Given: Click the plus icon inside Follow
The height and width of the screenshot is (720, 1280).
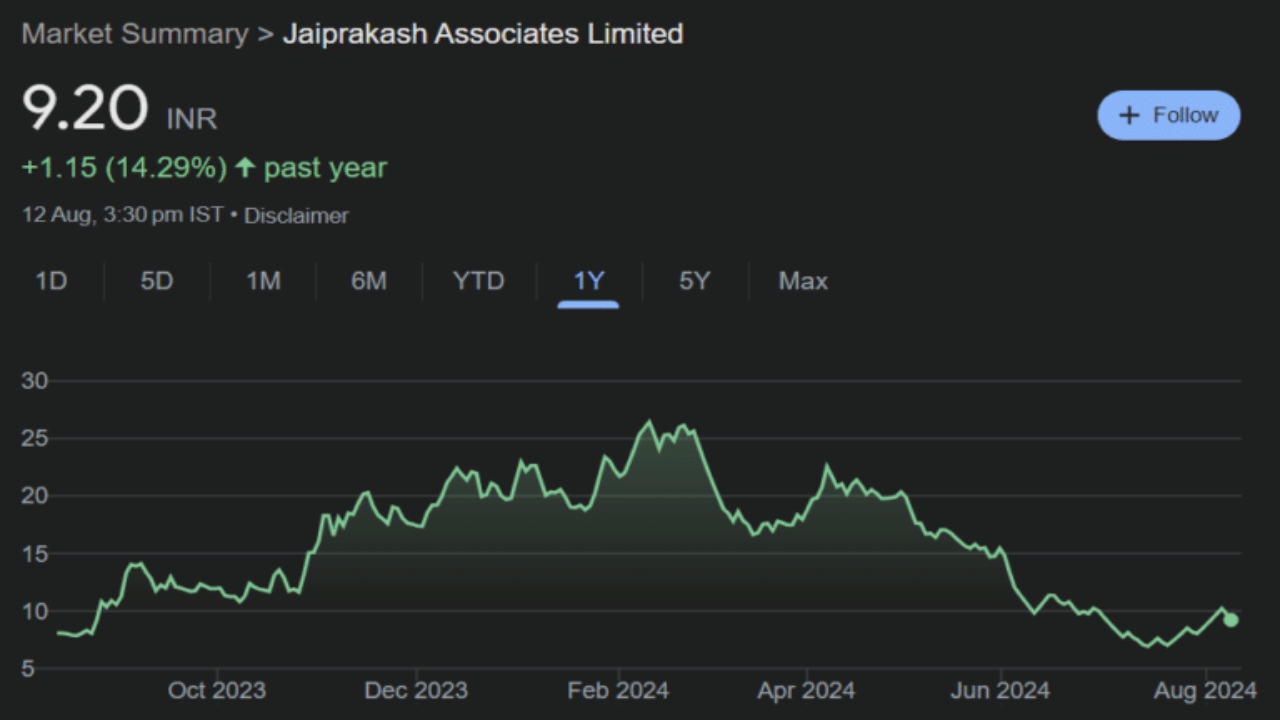Looking at the screenshot, I should click(x=1129, y=116).
